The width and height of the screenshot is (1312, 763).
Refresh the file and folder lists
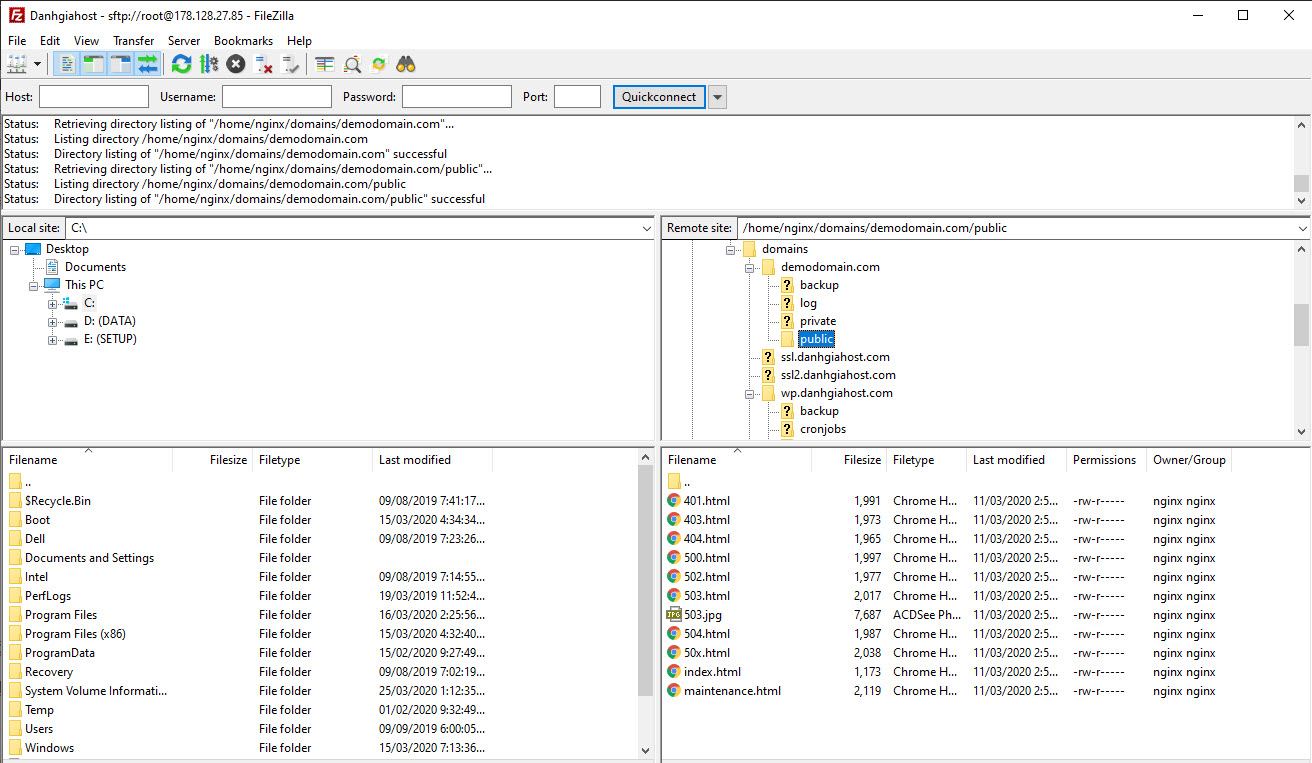coord(181,64)
